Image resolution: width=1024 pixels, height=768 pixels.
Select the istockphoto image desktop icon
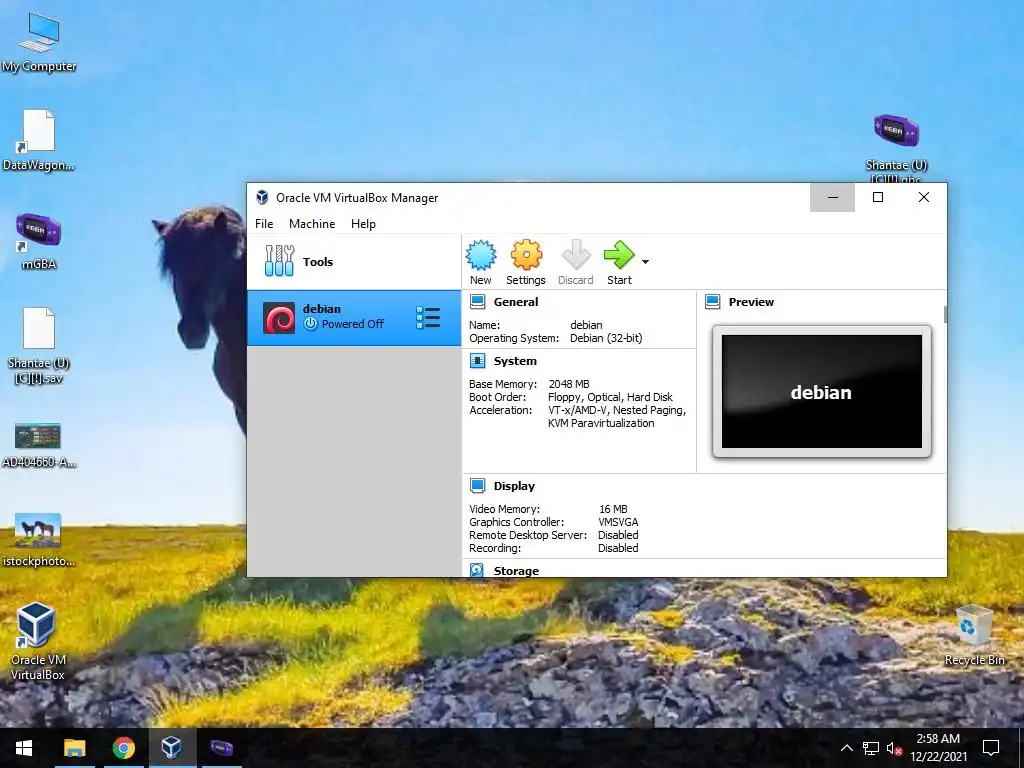pos(39,539)
